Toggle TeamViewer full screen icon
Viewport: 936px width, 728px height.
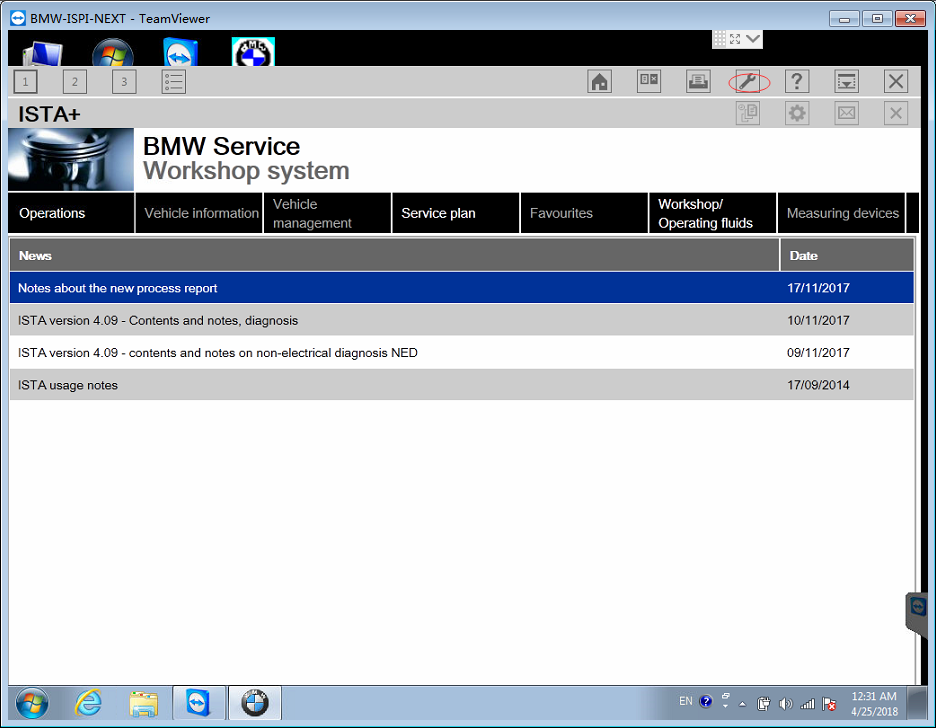(735, 39)
